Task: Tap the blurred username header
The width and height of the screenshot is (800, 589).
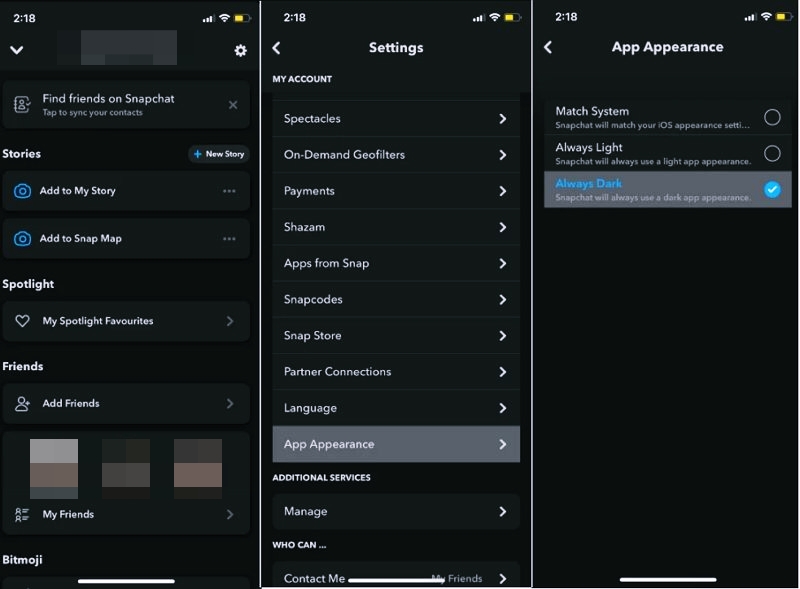Action: [x=129, y=47]
